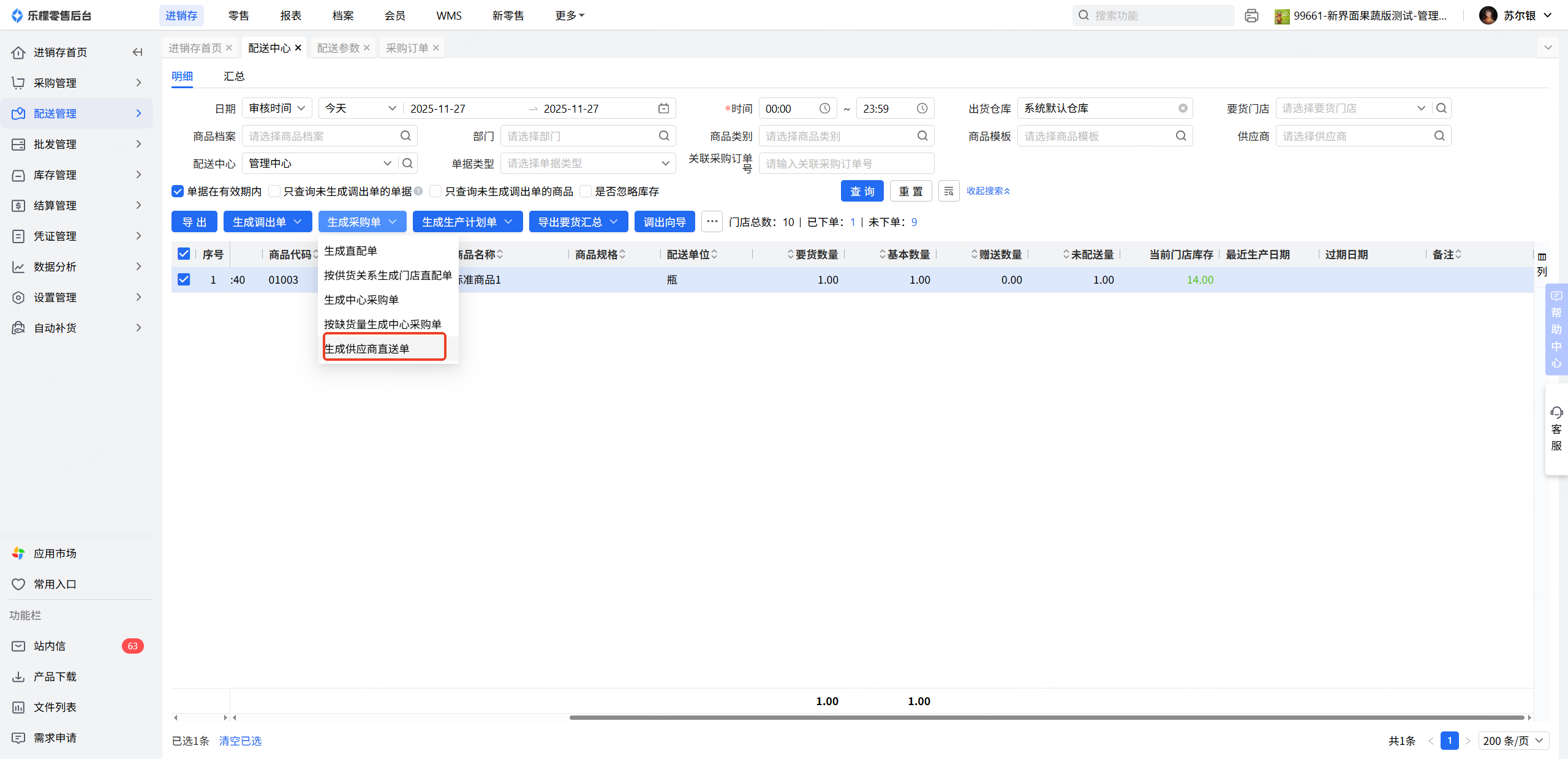Open the 审核时间 date type dropdown
The image size is (1568, 759).
click(x=277, y=108)
